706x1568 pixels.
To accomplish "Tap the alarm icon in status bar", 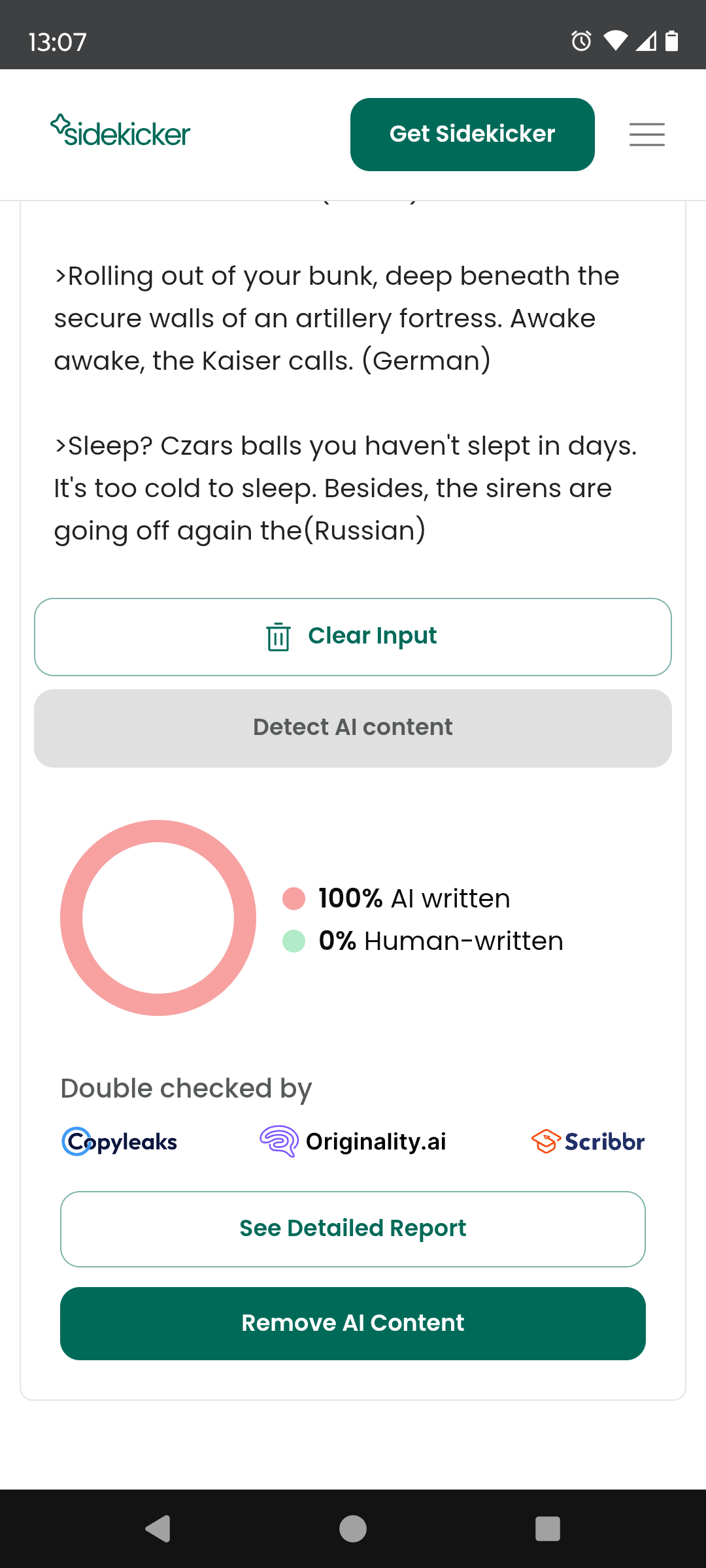I will point(581,41).
